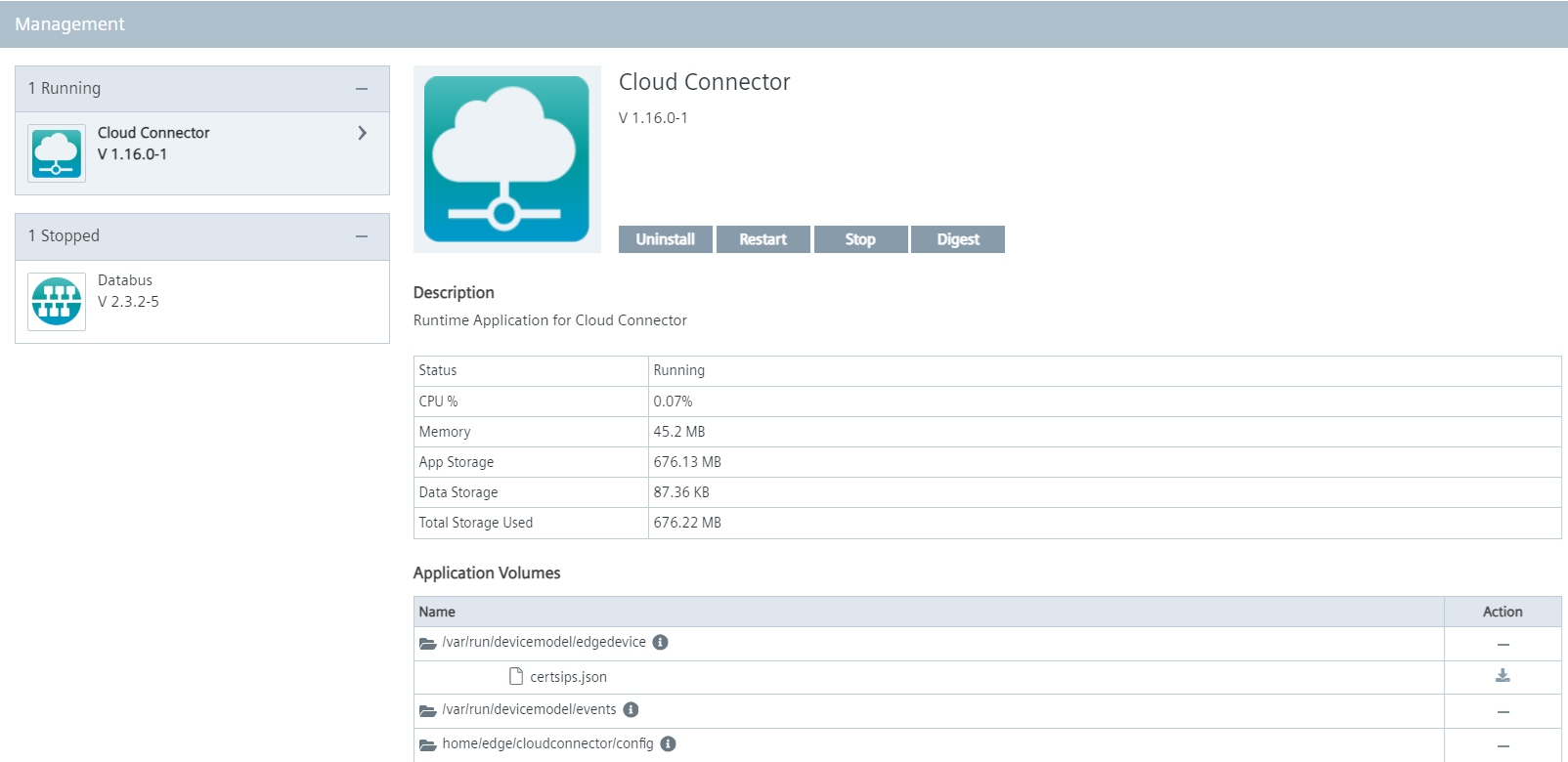This screenshot has width=1568, height=762.
Task: Click the CPU % value 0.07%
Action: tap(673, 402)
